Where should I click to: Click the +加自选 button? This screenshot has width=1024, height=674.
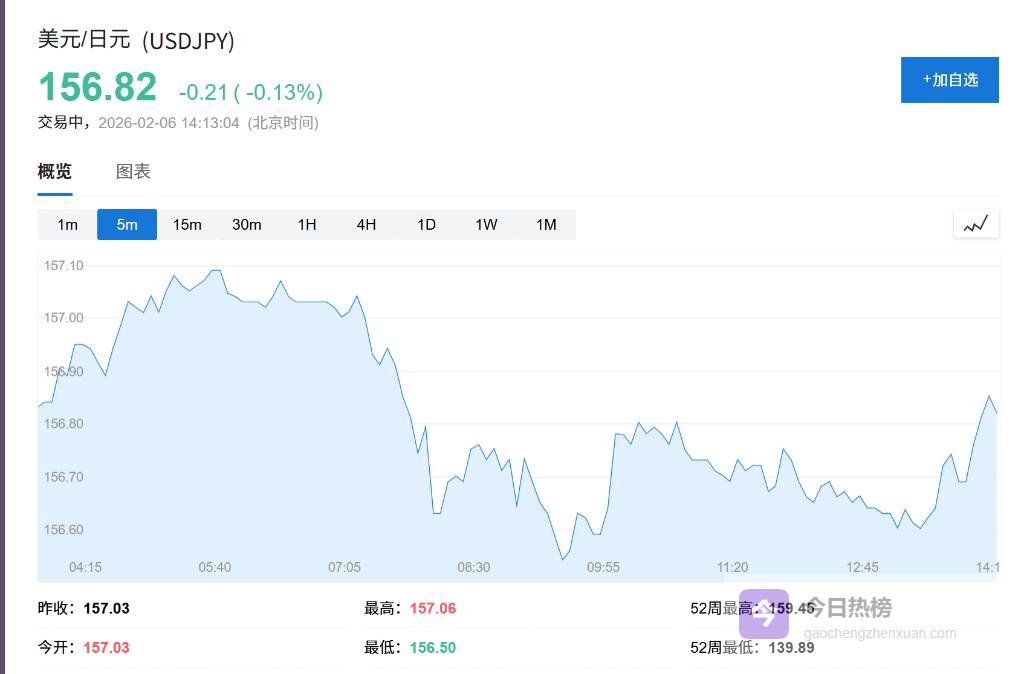949,80
